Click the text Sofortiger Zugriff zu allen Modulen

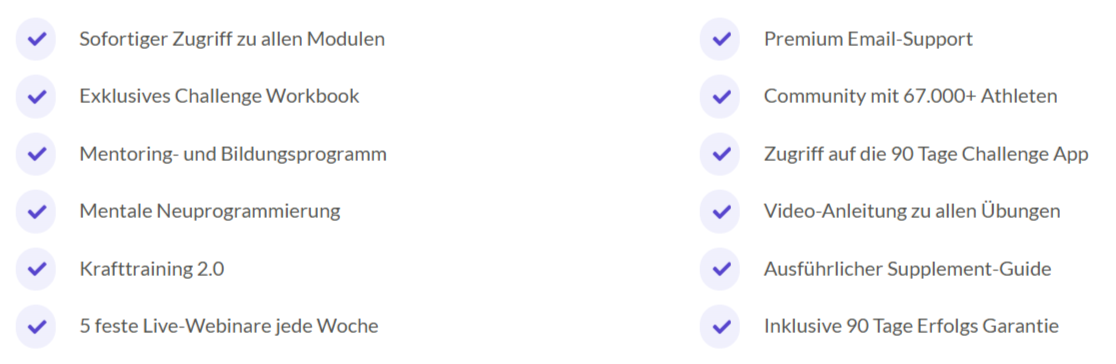(x=232, y=39)
